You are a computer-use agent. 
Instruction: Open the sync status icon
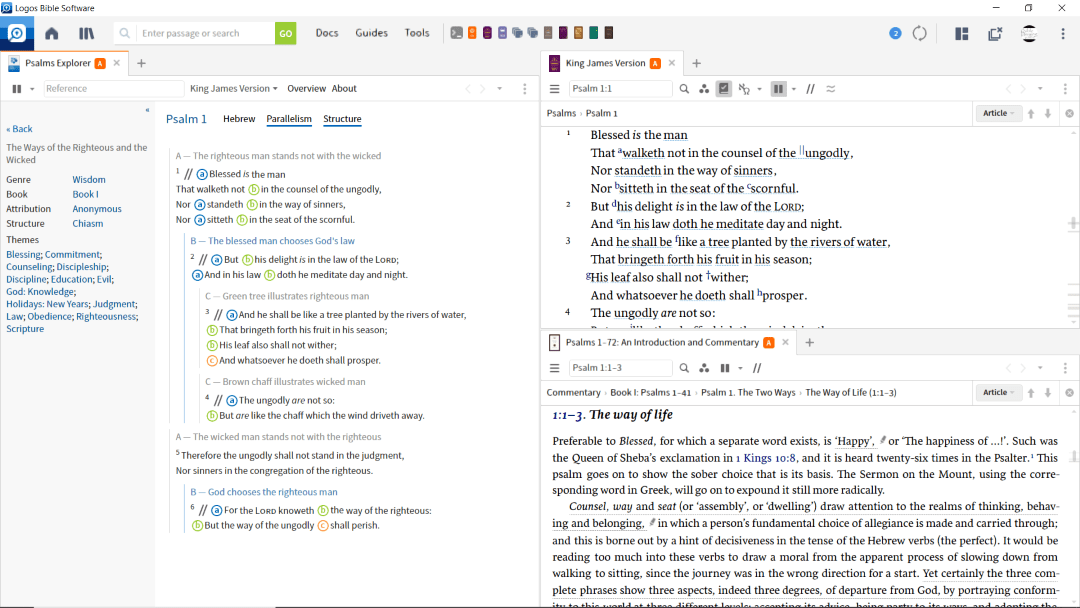tap(920, 33)
